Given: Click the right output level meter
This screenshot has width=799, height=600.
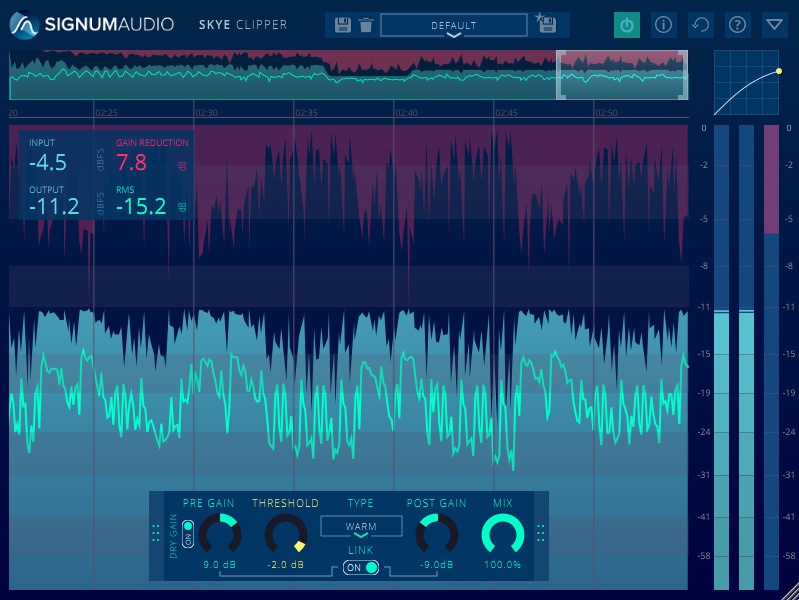Looking at the screenshot, I should (x=747, y=357).
